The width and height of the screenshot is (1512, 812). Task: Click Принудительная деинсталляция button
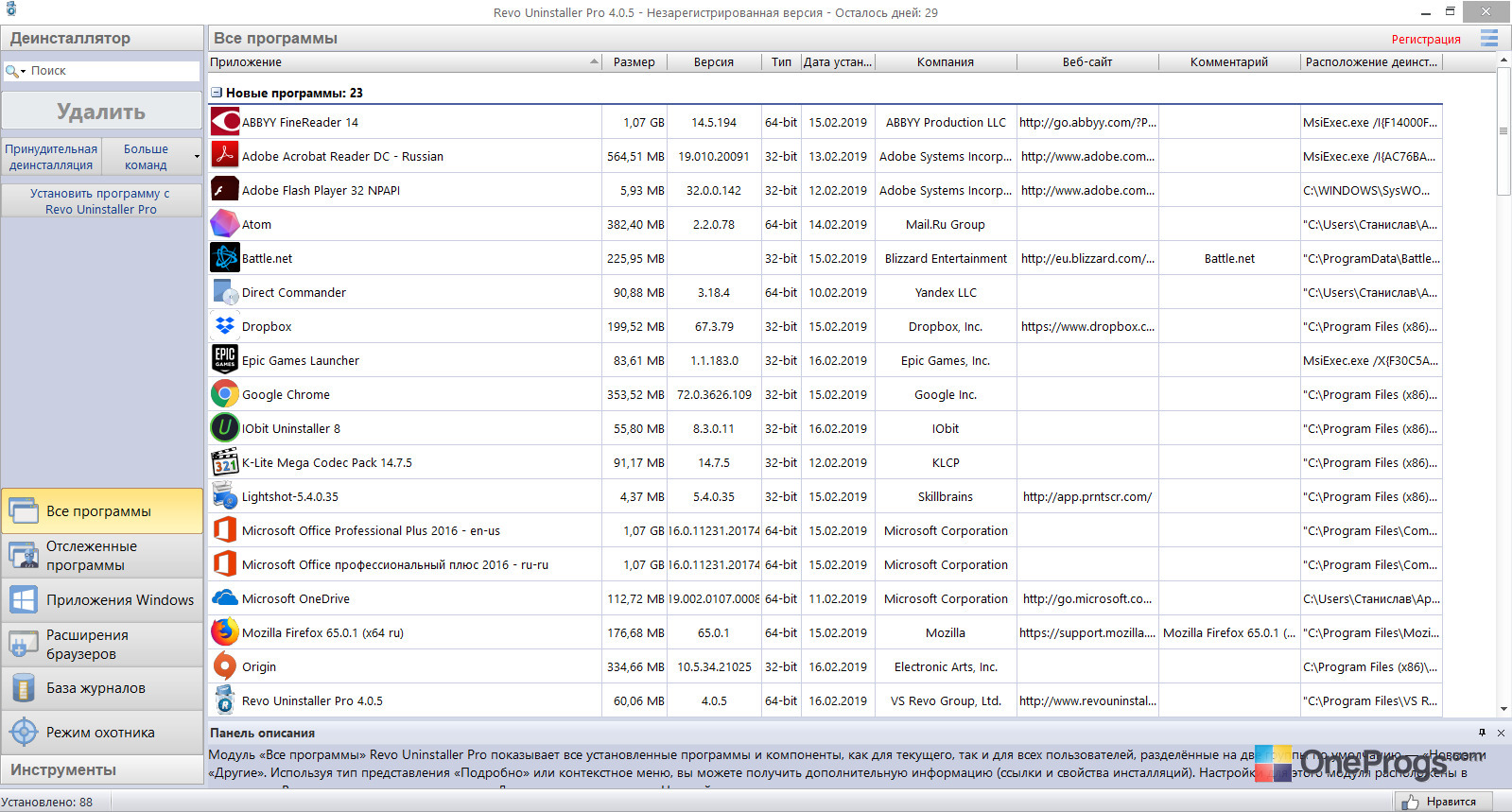[51, 157]
